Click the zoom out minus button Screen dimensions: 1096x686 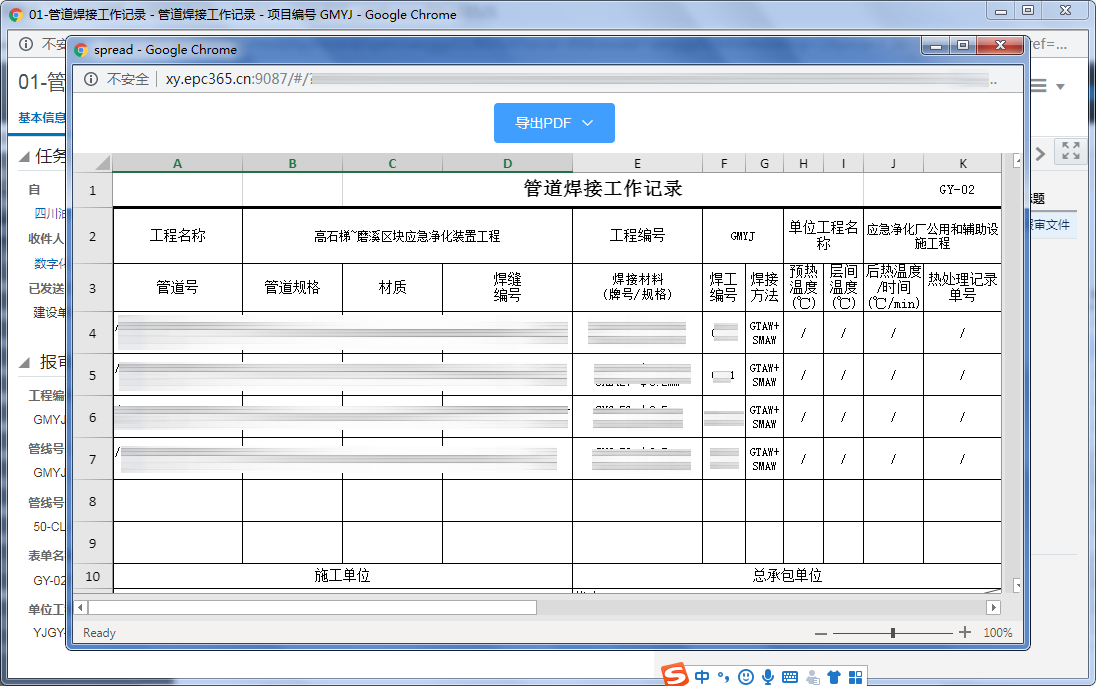(x=821, y=634)
